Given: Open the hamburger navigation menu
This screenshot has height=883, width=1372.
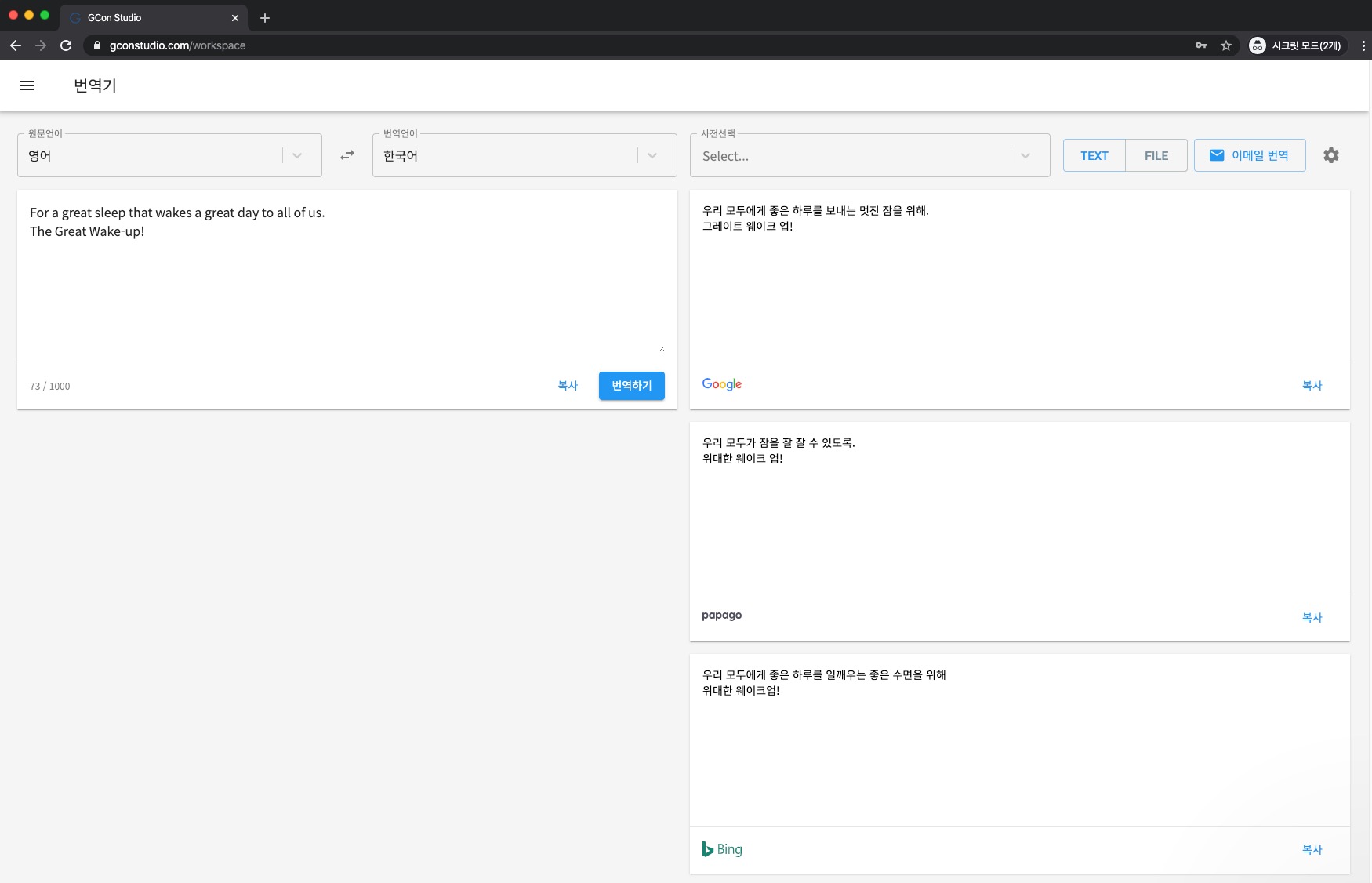Looking at the screenshot, I should click(27, 85).
